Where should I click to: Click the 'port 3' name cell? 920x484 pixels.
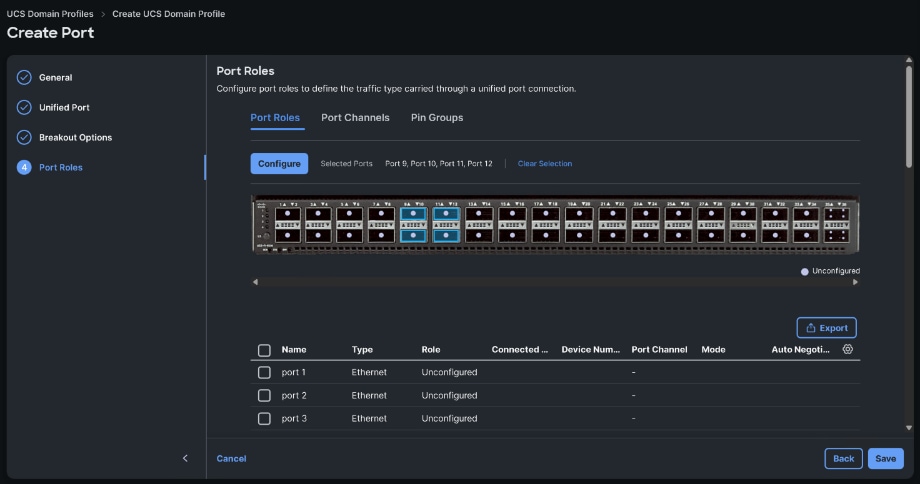(x=294, y=419)
